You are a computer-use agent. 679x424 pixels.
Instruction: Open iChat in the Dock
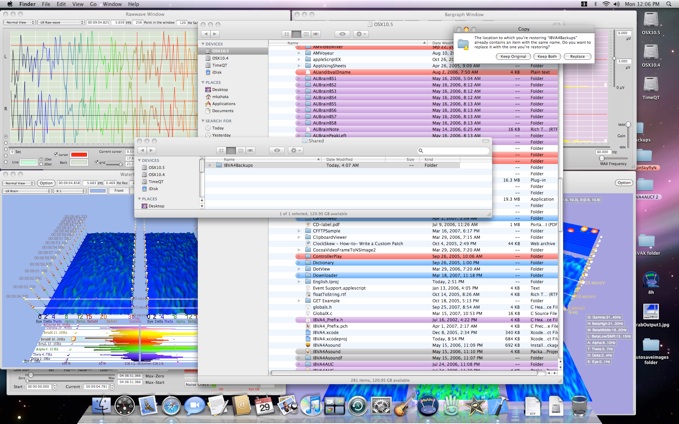click(194, 405)
